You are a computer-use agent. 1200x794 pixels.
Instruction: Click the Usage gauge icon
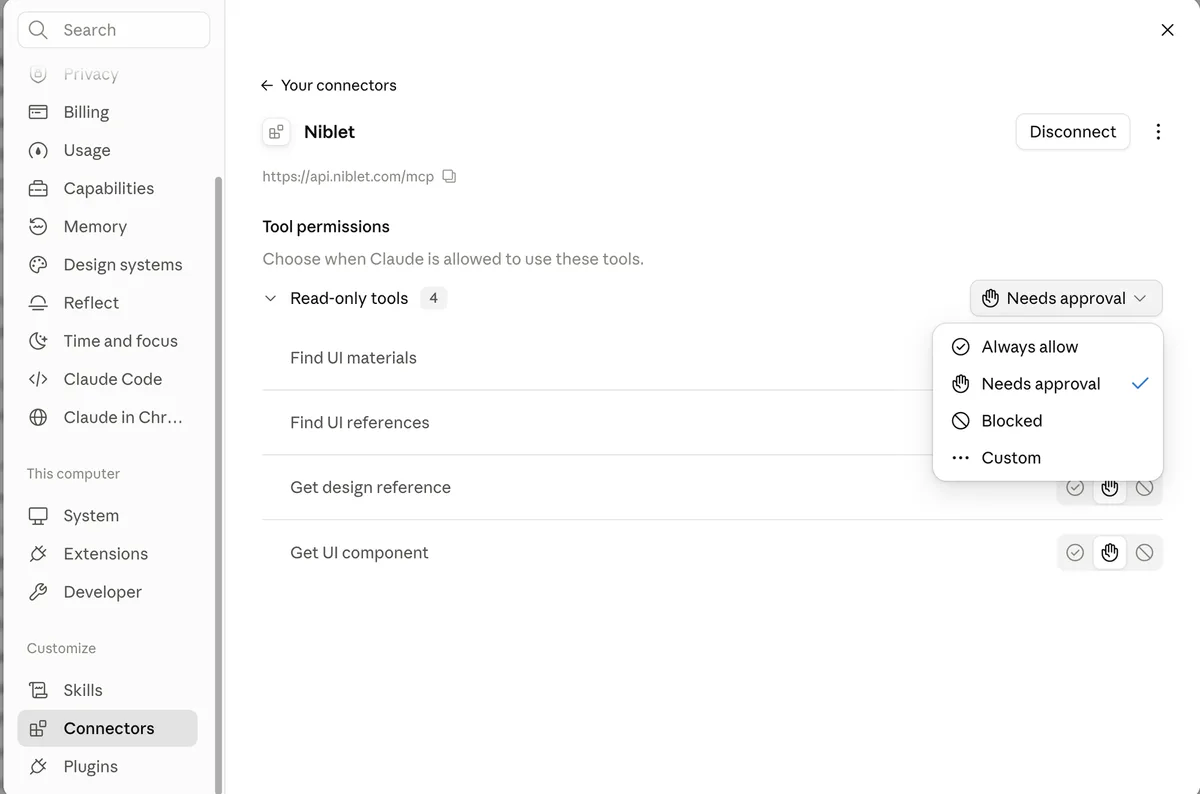[x=38, y=150]
